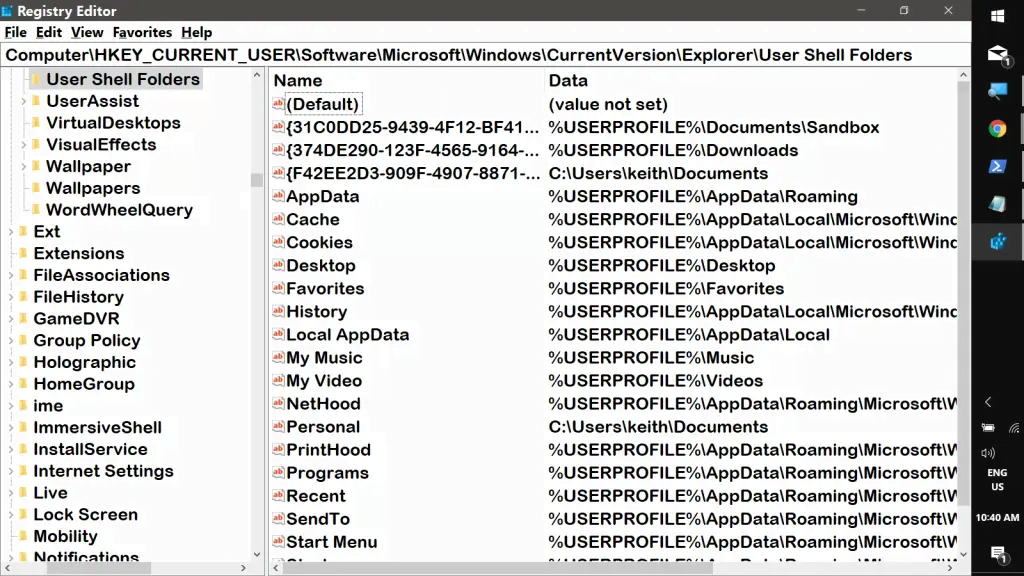Expand the Ext key in tree

point(10,232)
